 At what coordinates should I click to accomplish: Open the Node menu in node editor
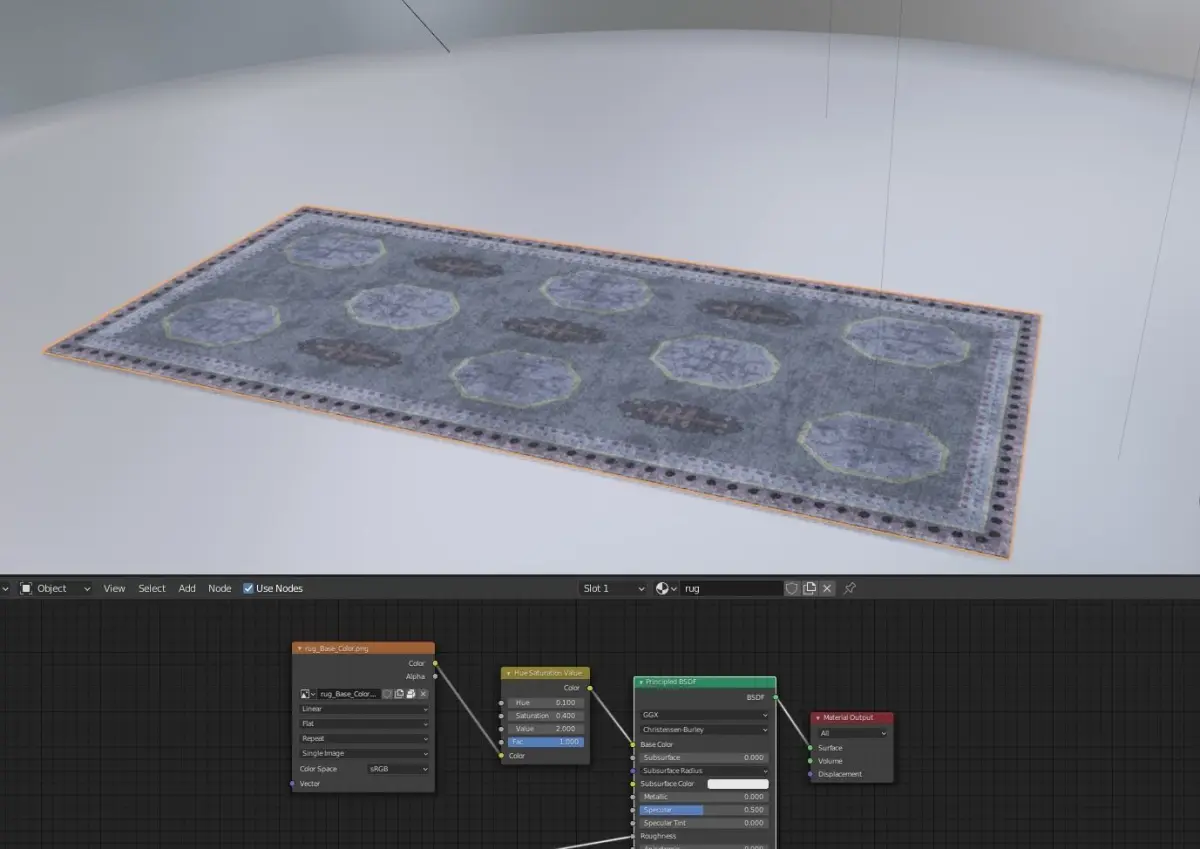pyautogui.click(x=219, y=588)
